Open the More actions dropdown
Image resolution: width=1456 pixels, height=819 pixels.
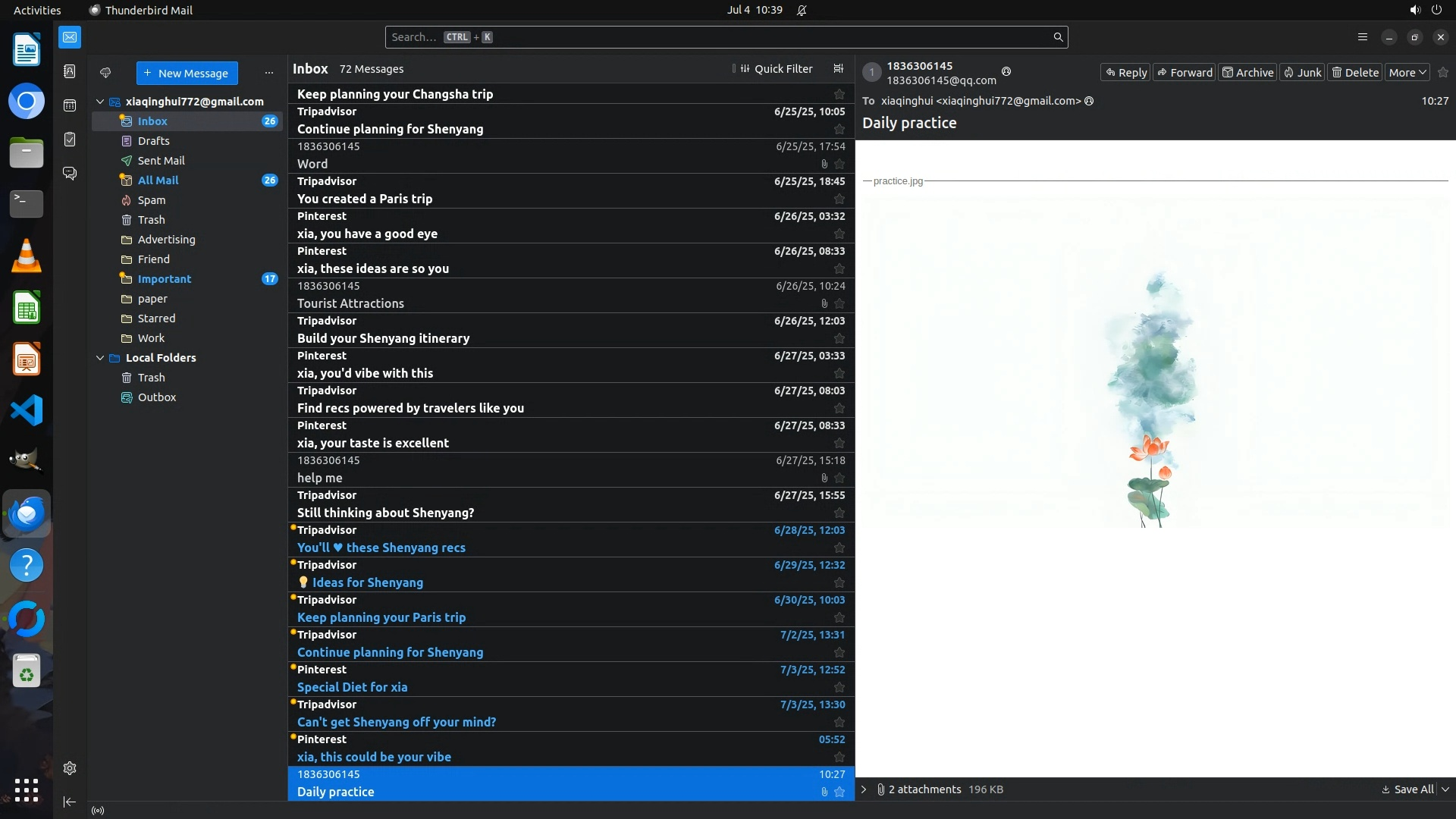point(1407,73)
